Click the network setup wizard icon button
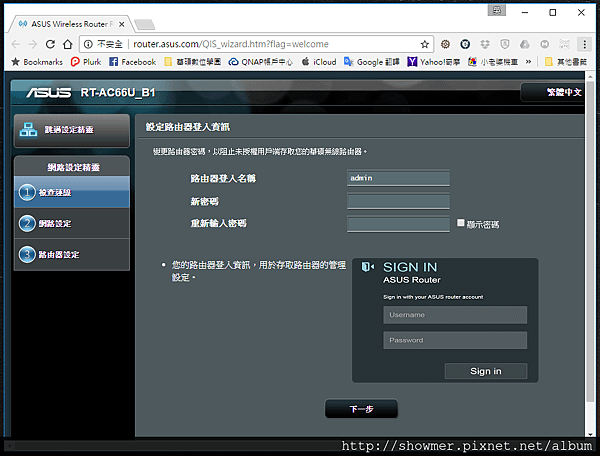 [72, 130]
